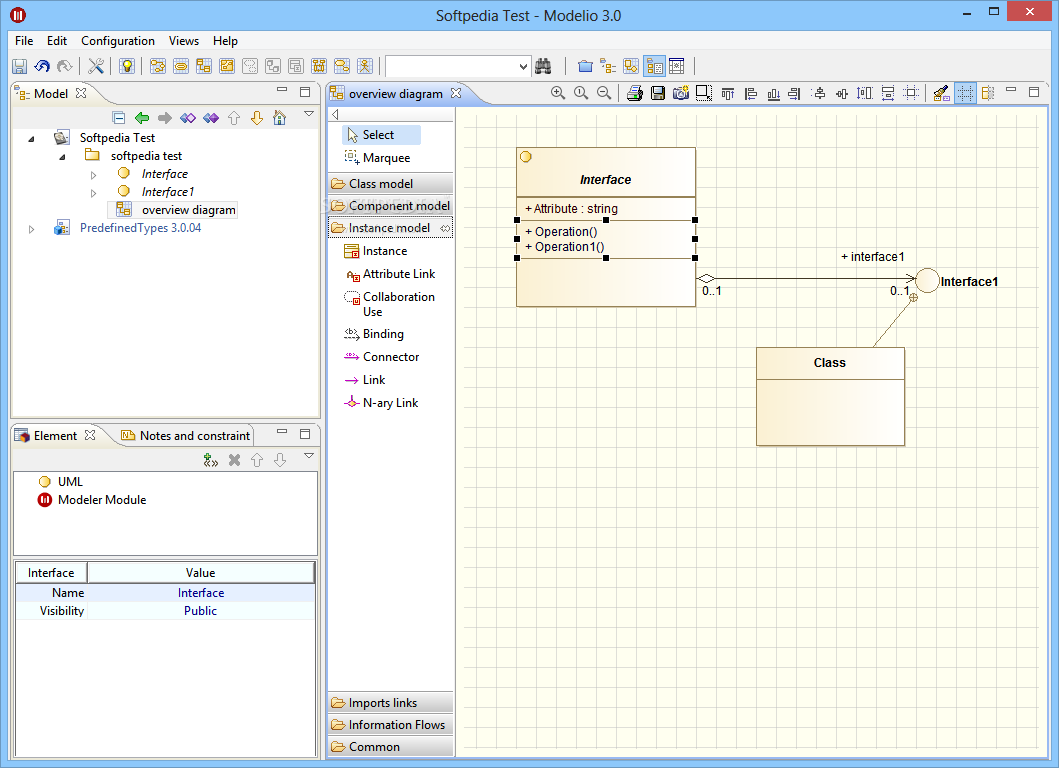Collapse the palette with left triangle
Viewport: 1059px width, 768px height.
(x=335, y=114)
